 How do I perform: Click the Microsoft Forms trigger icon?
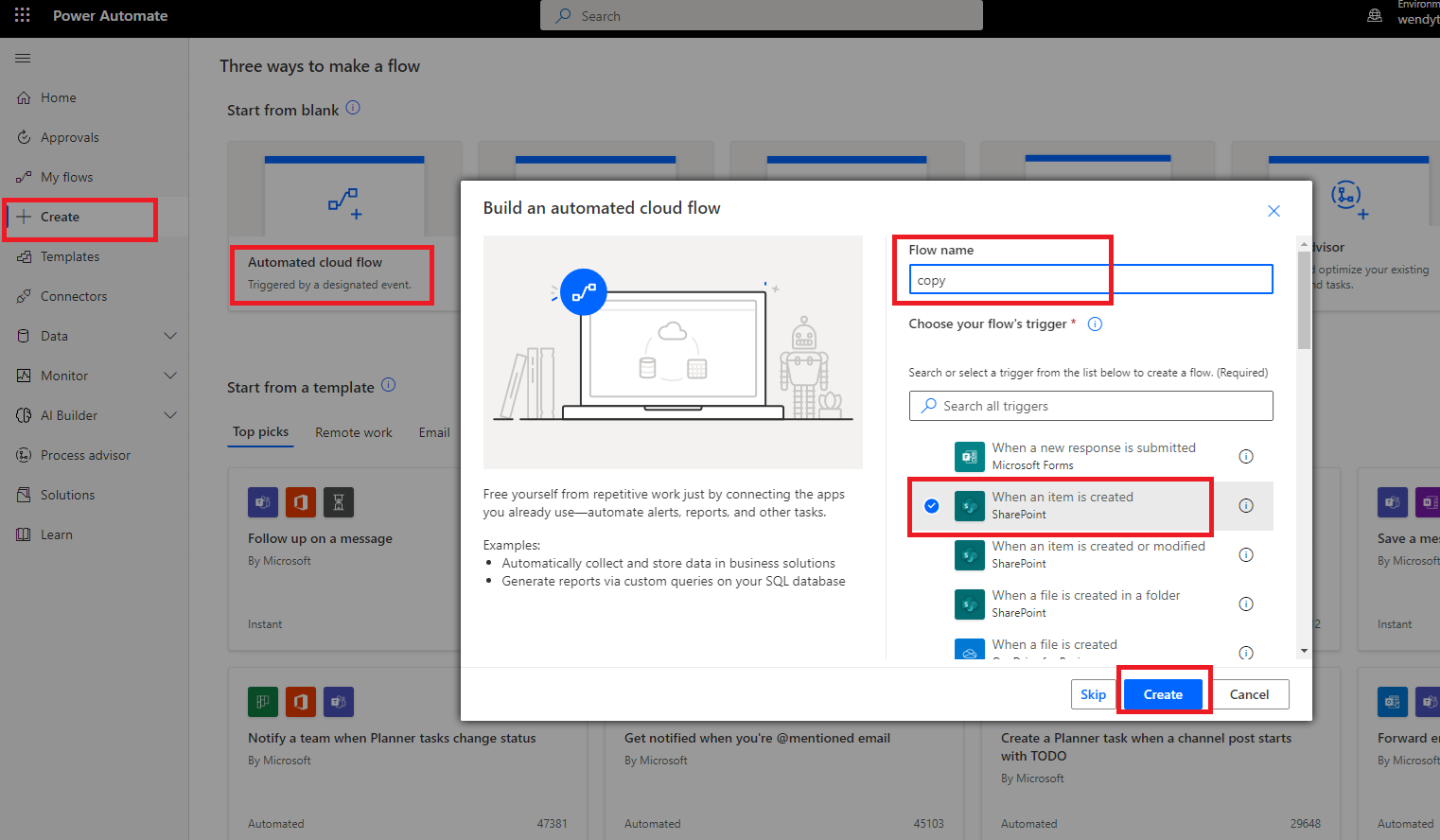(970, 457)
